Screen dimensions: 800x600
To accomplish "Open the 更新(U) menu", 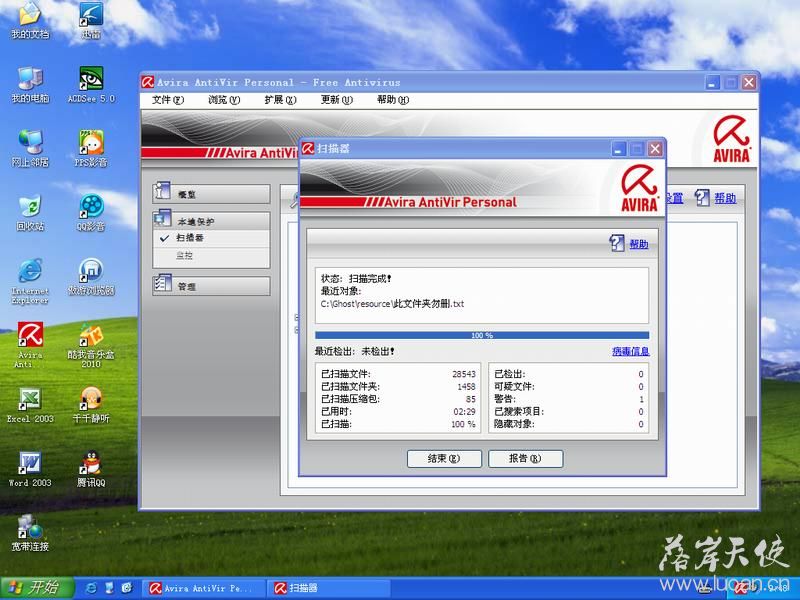I will tap(336, 99).
